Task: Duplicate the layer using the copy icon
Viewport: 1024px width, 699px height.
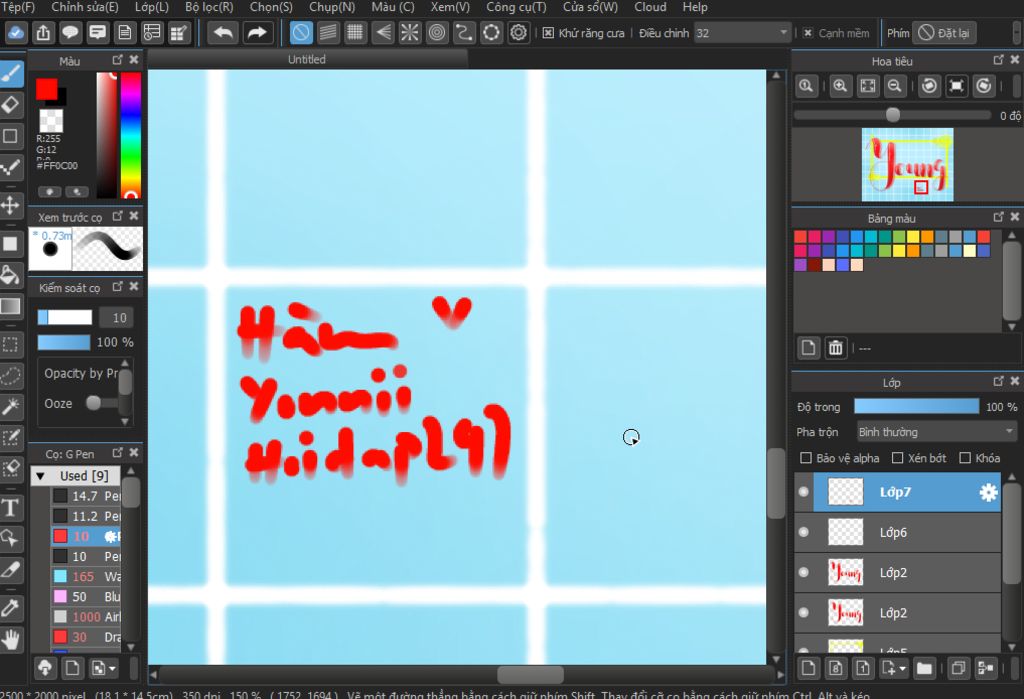Action: 958,668
